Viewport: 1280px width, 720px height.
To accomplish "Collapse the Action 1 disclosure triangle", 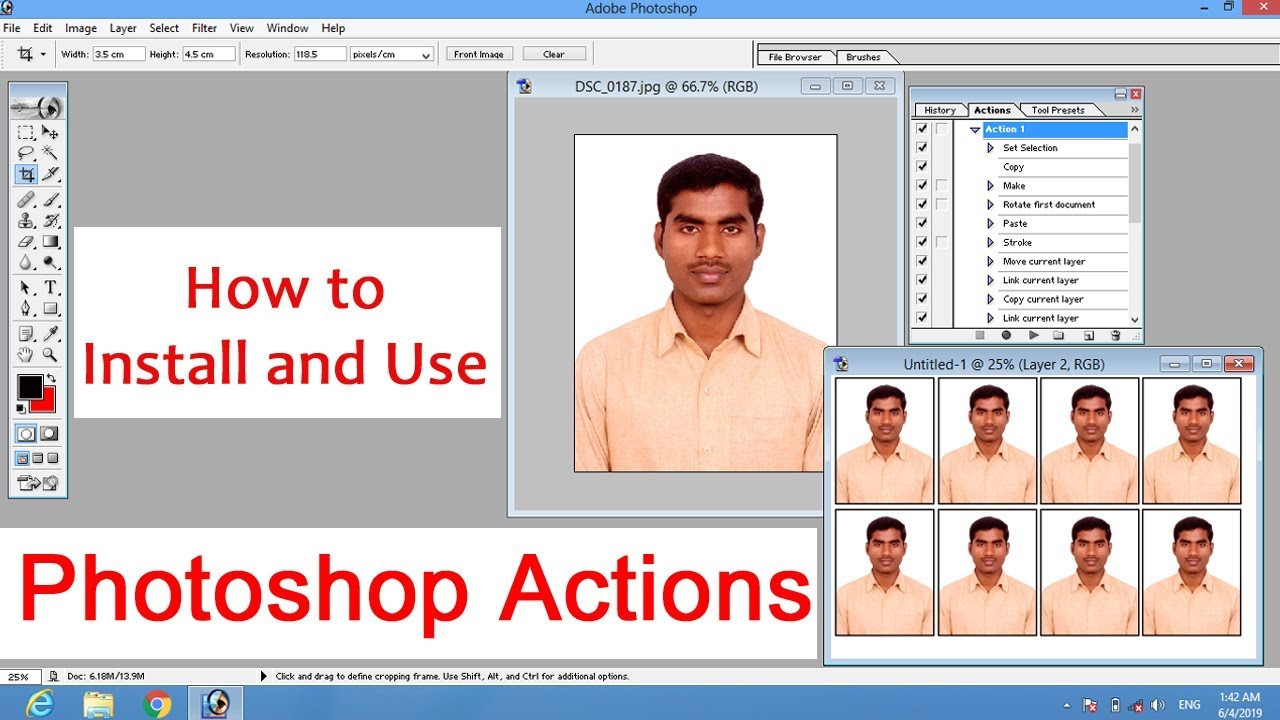I will coord(975,130).
